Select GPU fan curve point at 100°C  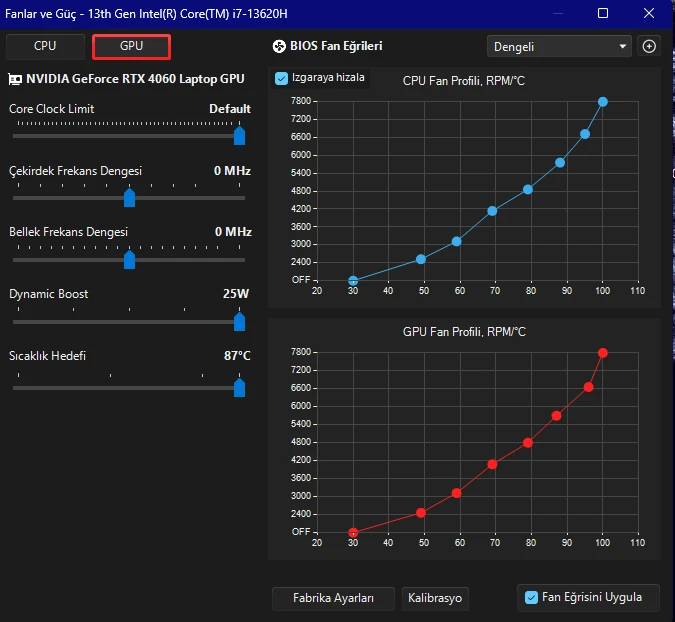coord(603,353)
